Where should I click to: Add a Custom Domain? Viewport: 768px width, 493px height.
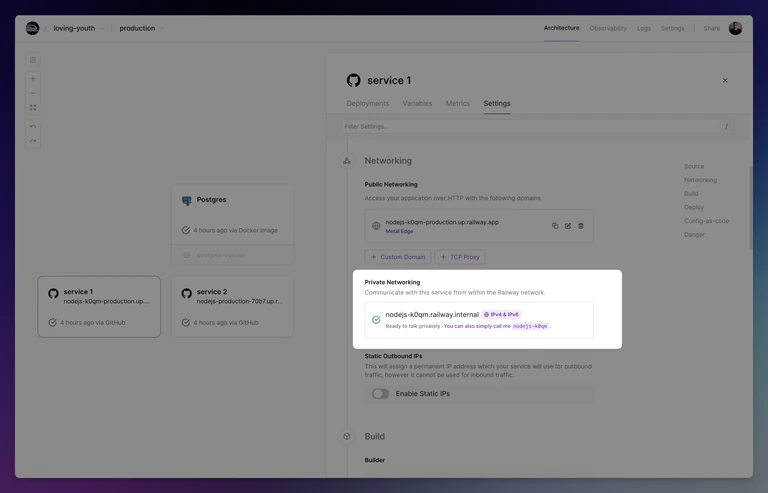coord(398,257)
